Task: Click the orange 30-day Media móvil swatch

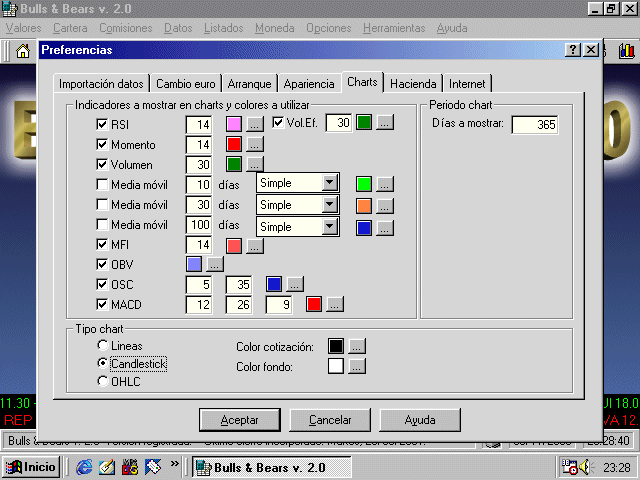Action: pyautogui.click(x=364, y=206)
